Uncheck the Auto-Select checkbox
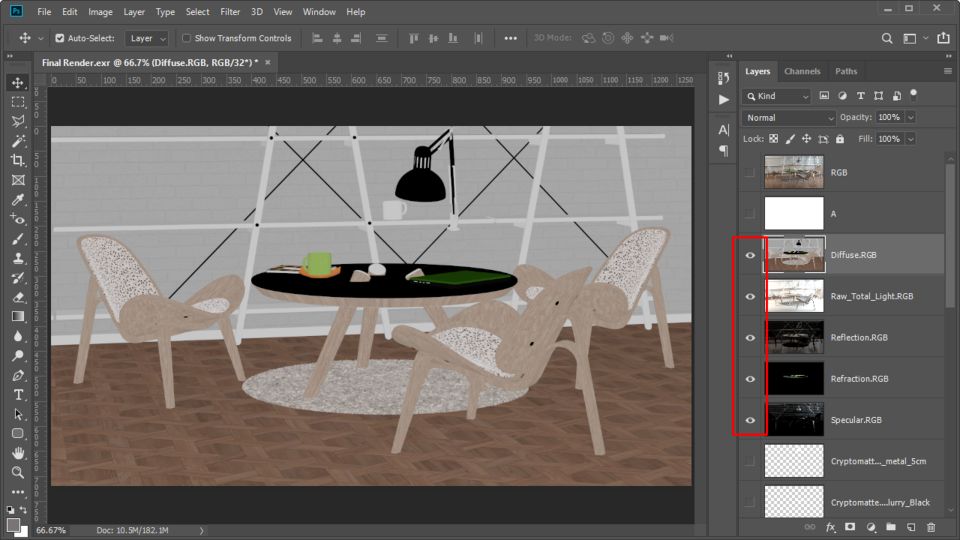 (x=59, y=38)
